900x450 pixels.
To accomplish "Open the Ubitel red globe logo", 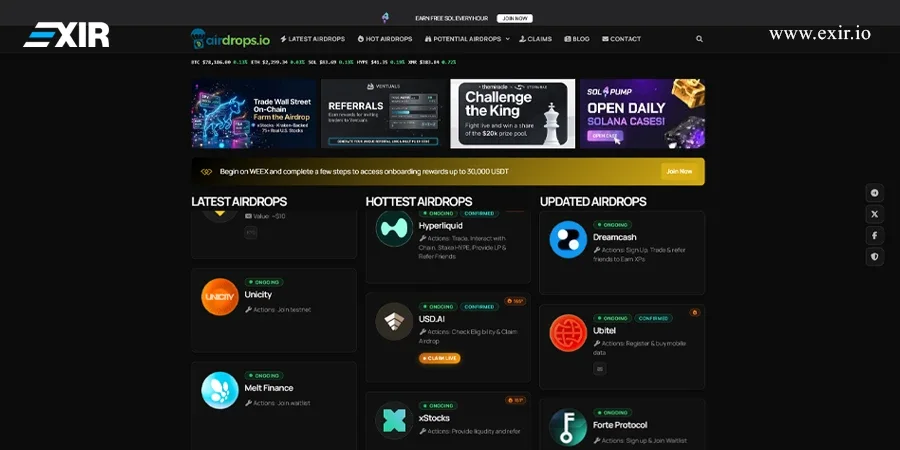I will 568,333.
